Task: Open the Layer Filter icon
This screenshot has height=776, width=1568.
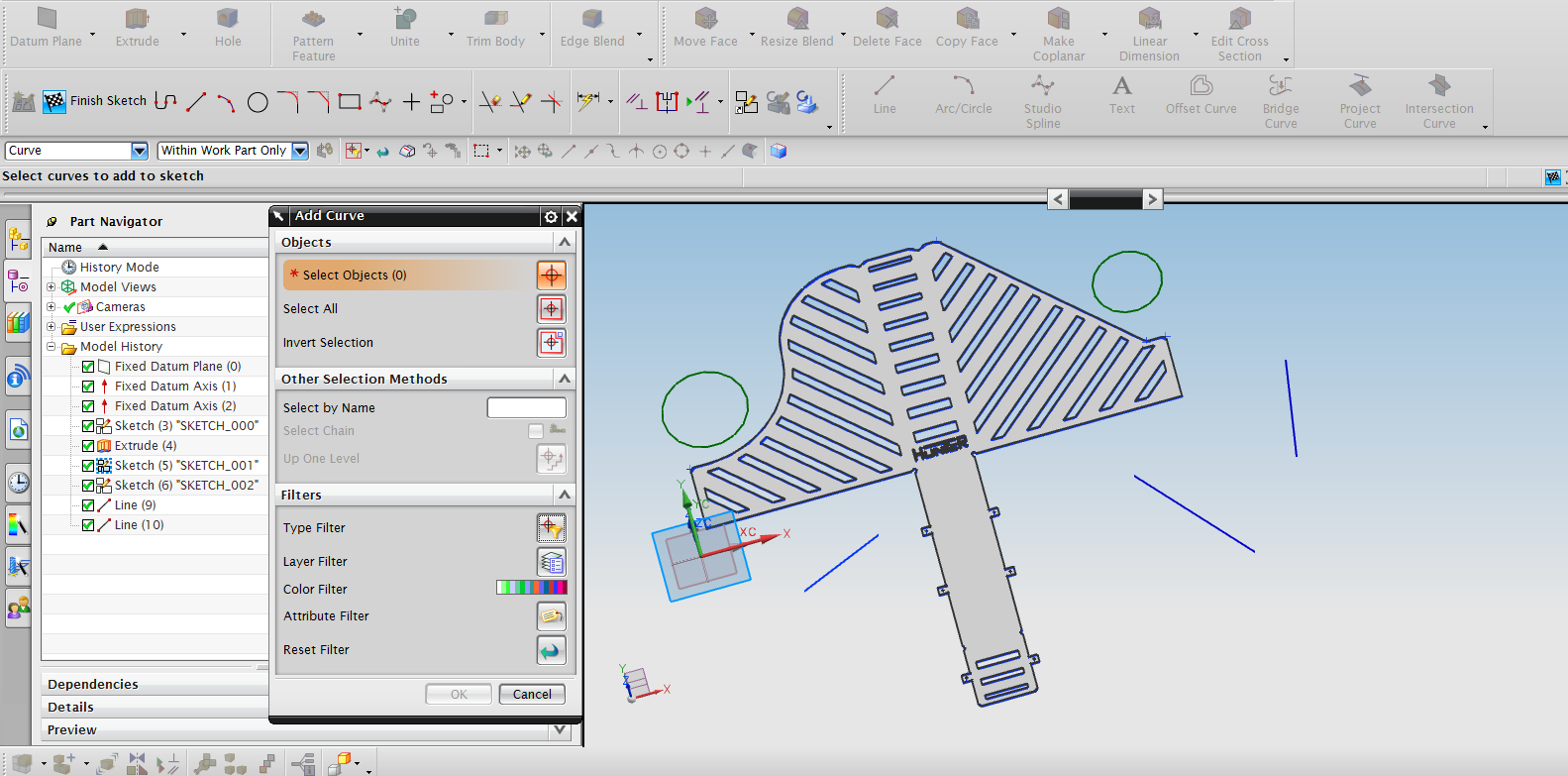Action: 552,562
